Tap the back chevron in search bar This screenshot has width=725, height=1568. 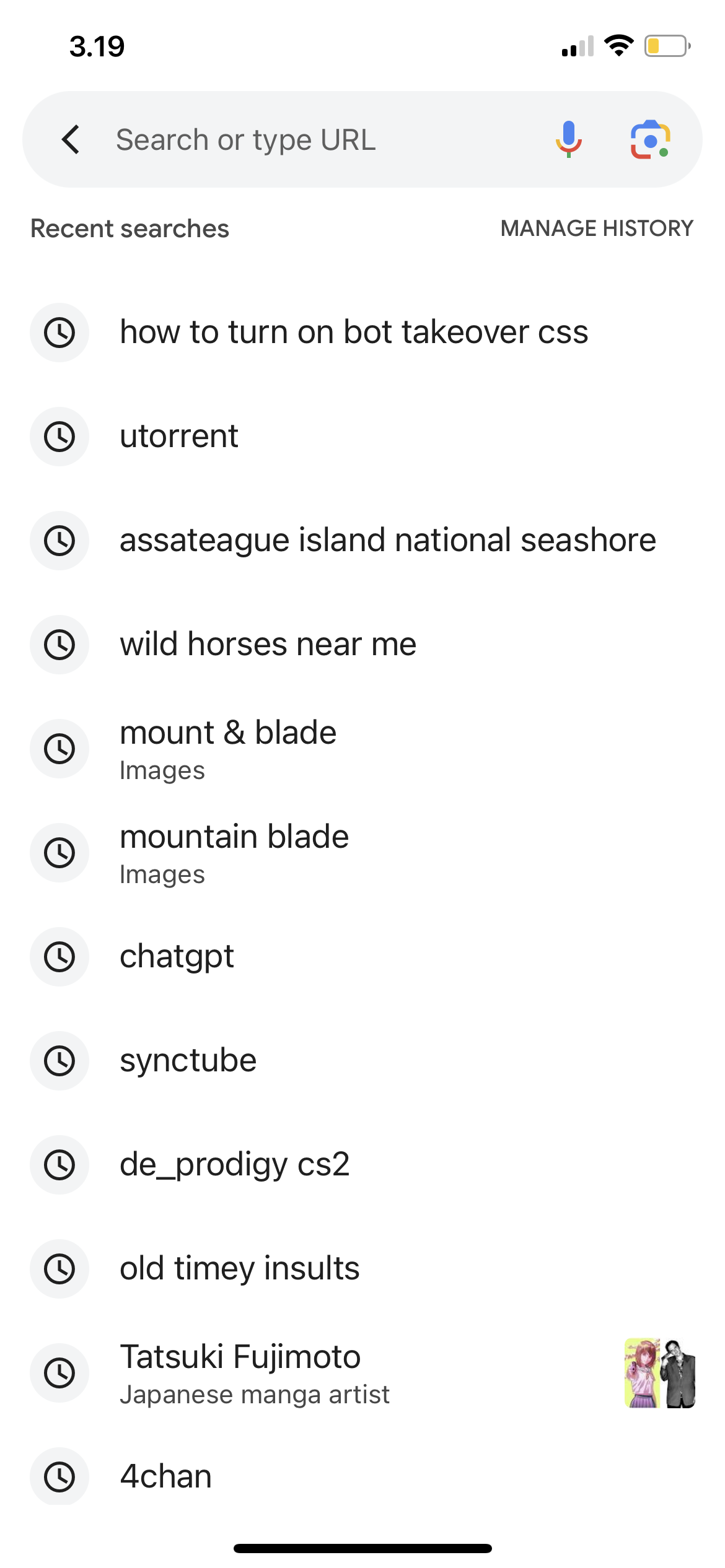point(71,139)
